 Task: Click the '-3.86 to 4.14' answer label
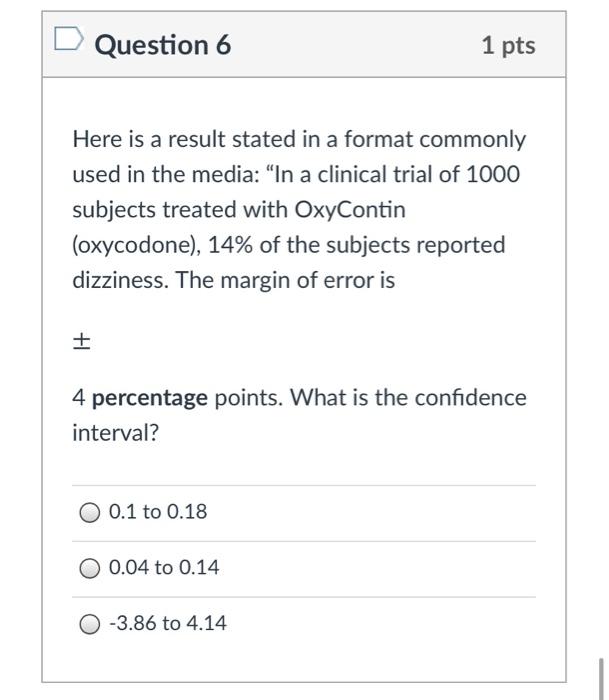pos(168,623)
